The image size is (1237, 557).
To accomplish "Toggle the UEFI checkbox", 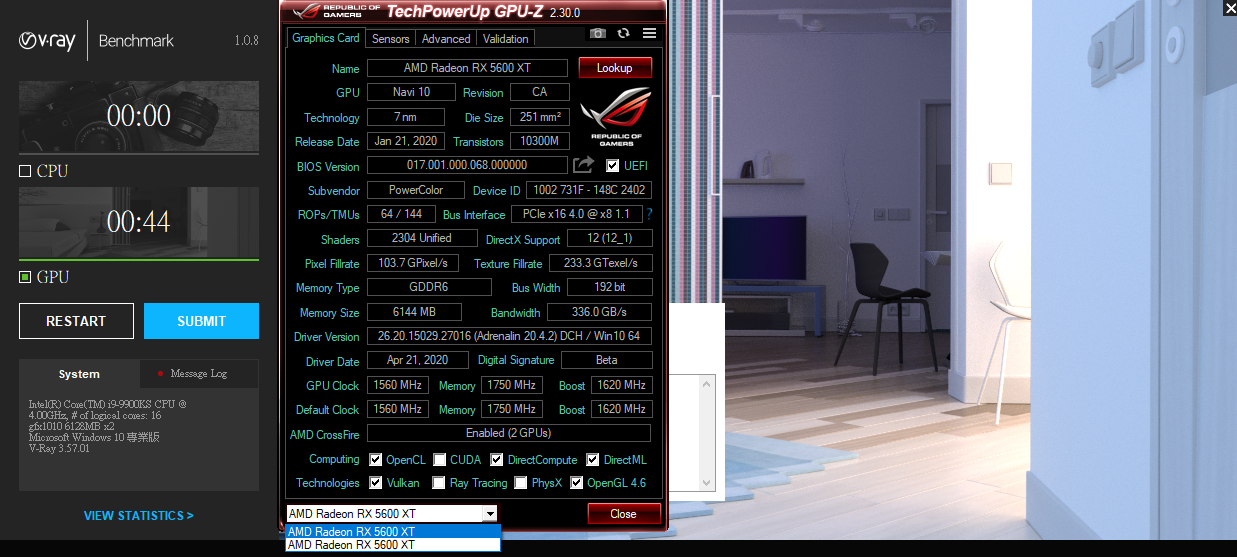I will pos(613,165).
